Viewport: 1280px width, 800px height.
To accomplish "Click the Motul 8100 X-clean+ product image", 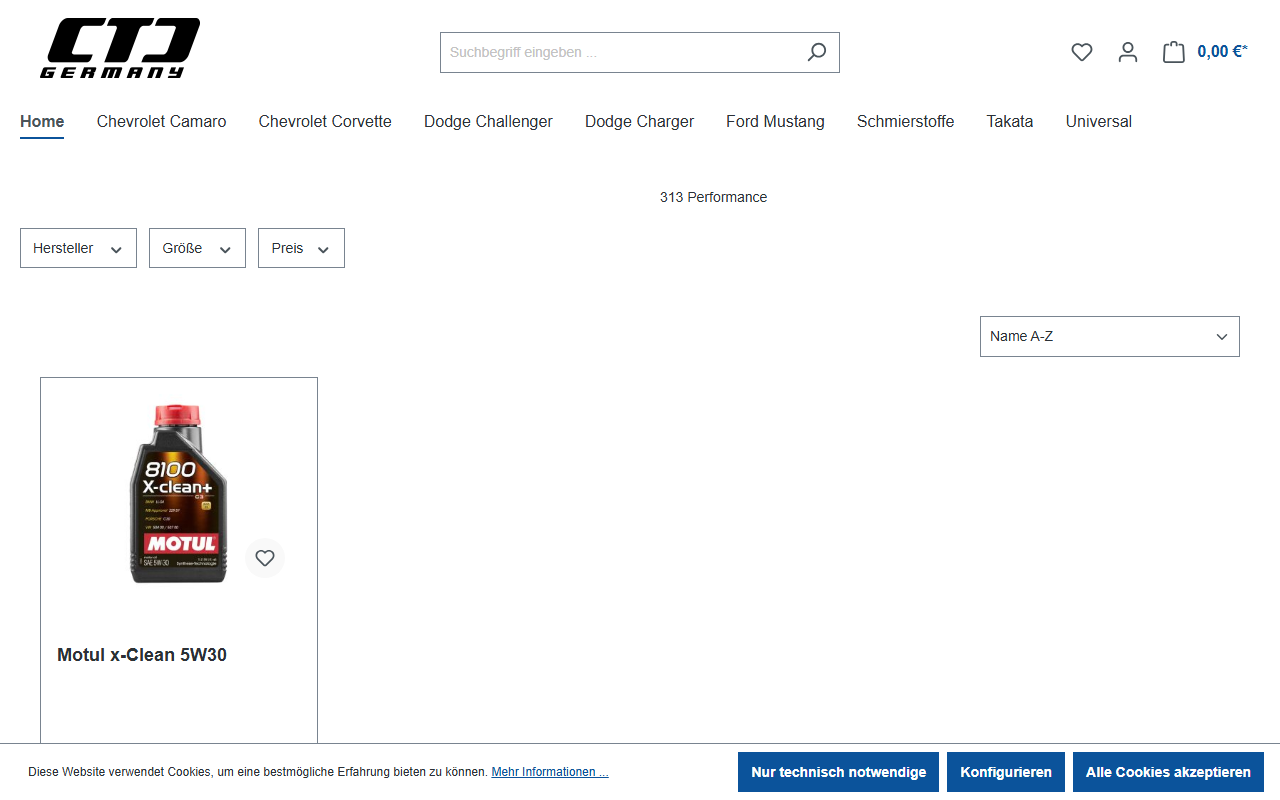I will (179, 494).
